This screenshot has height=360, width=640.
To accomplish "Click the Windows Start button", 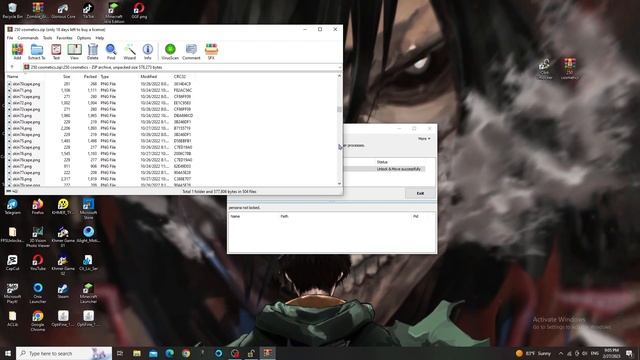I will coord(8,353).
